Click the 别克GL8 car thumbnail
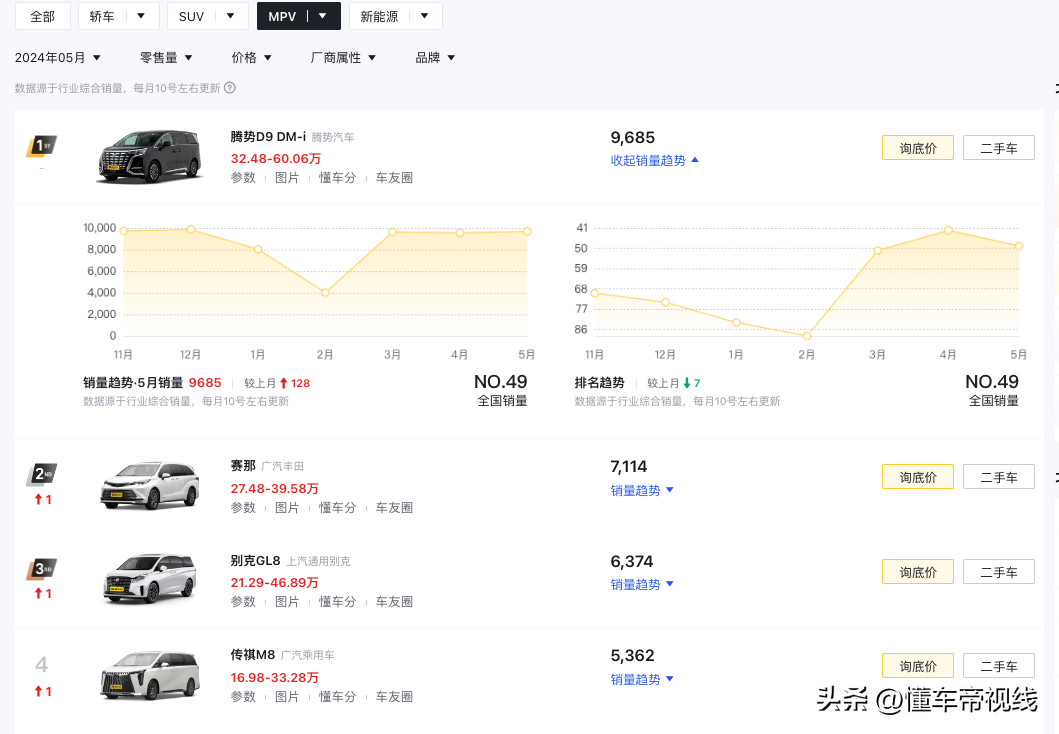Viewport: 1059px width, 734px height. pyautogui.click(x=149, y=579)
